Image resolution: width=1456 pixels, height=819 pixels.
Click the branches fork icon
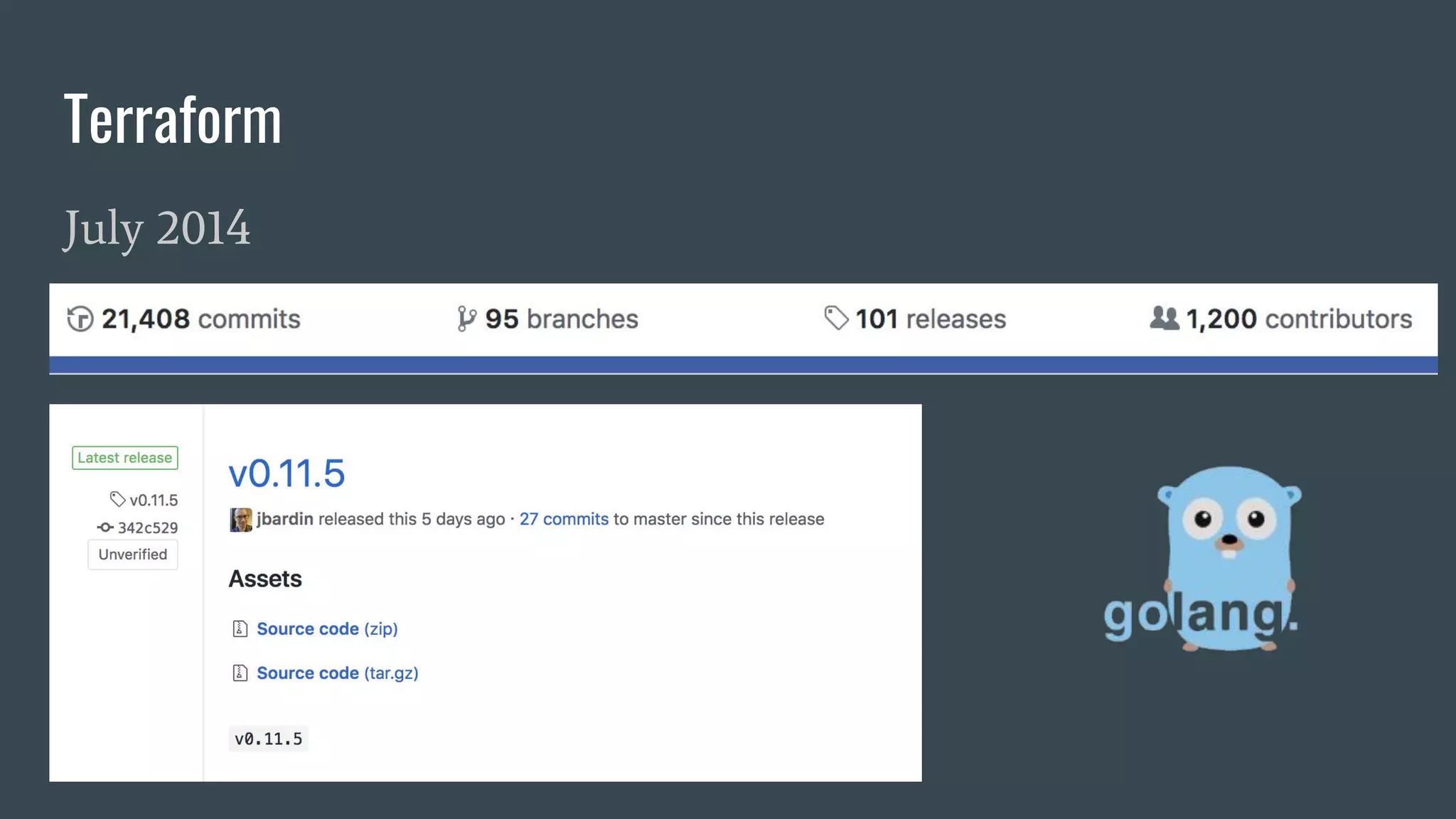pos(466,318)
